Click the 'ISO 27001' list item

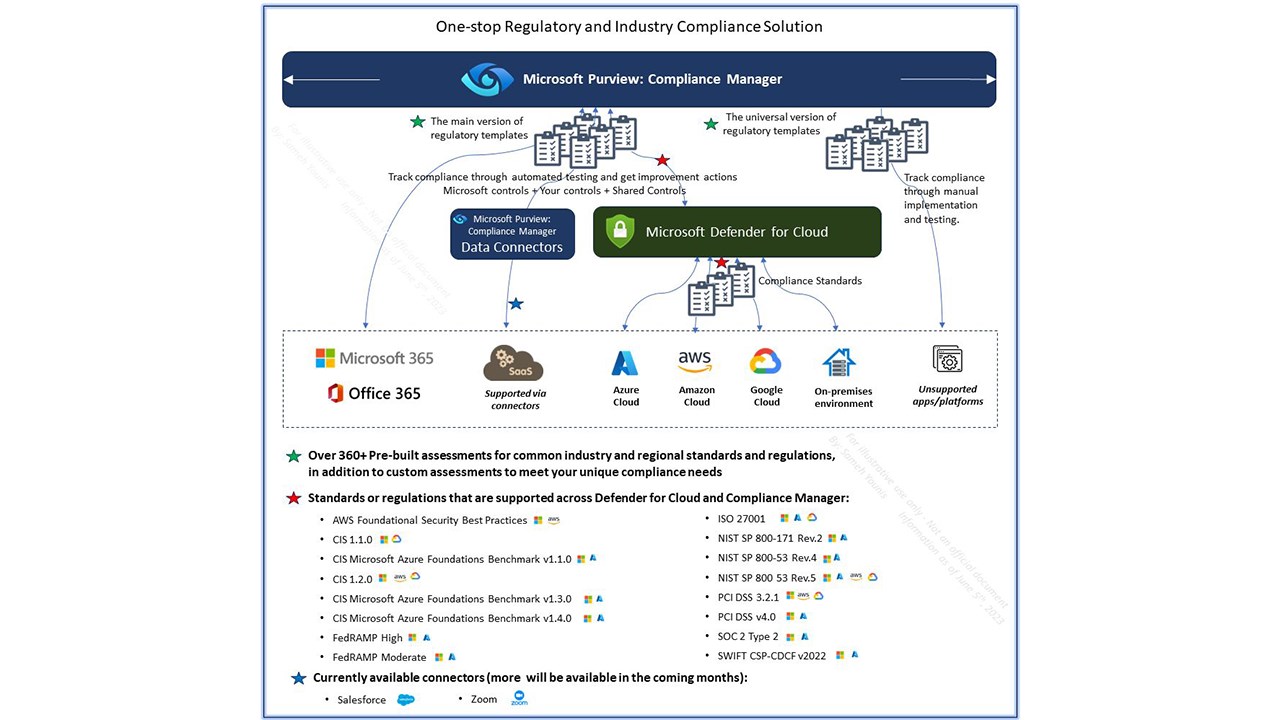pos(741,518)
